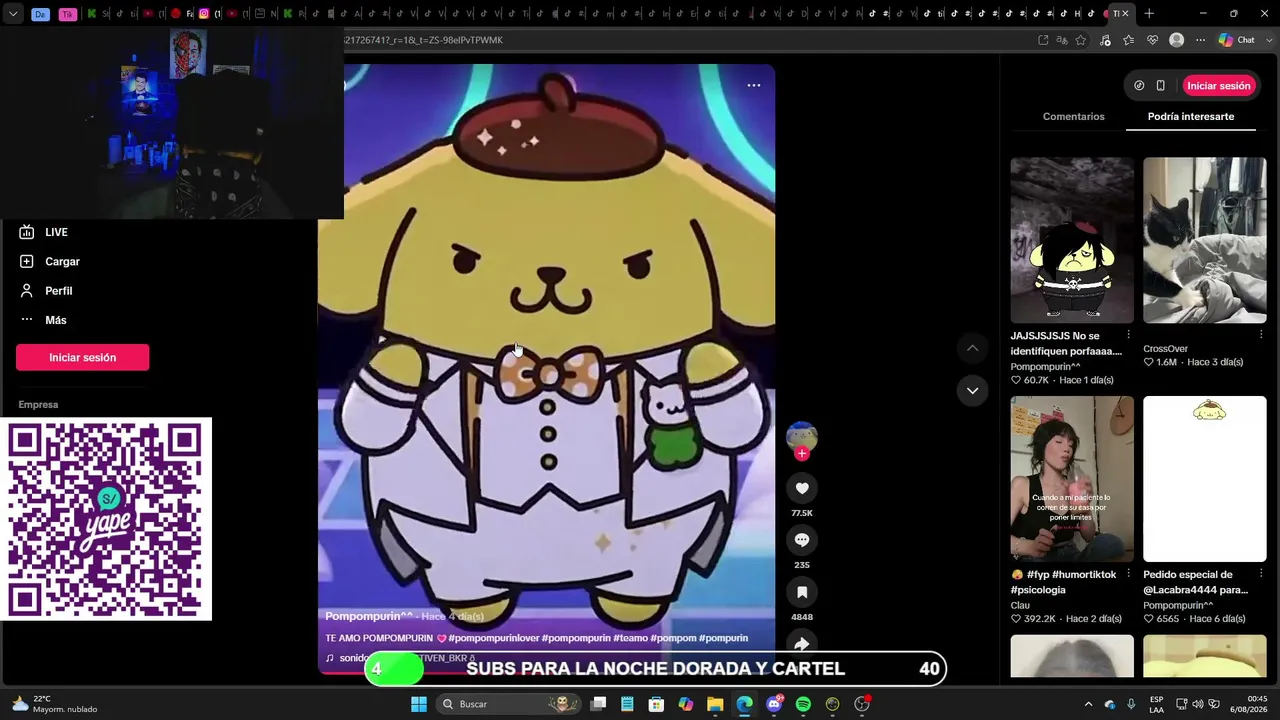The height and width of the screenshot is (720, 1280).
Task: Show hidden system tray icons
Action: (1089, 704)
